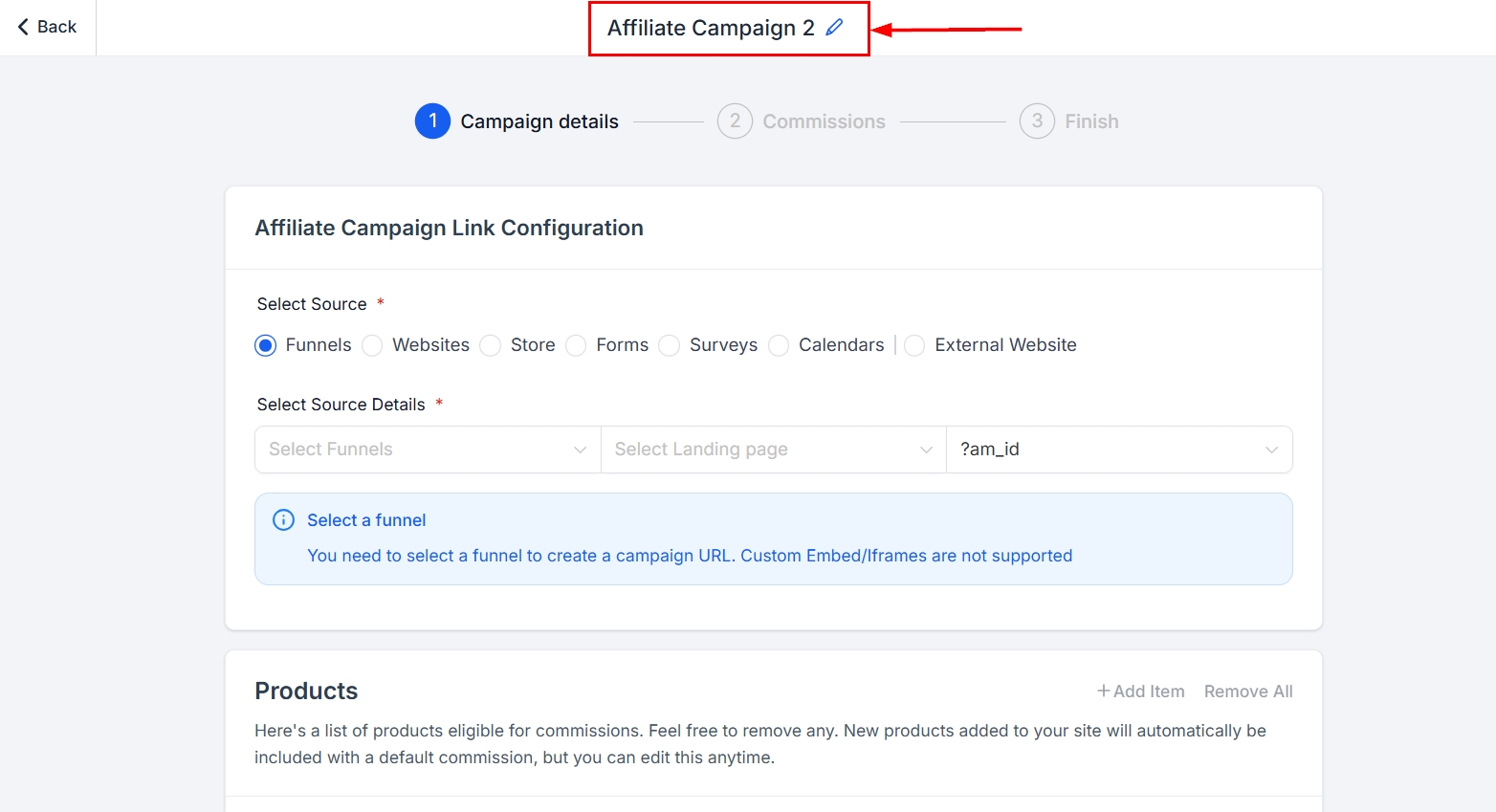This screenshot has height=812, width=1496.
Task: Click the info icon in funnel notice
Action: (x=284, y=520)
